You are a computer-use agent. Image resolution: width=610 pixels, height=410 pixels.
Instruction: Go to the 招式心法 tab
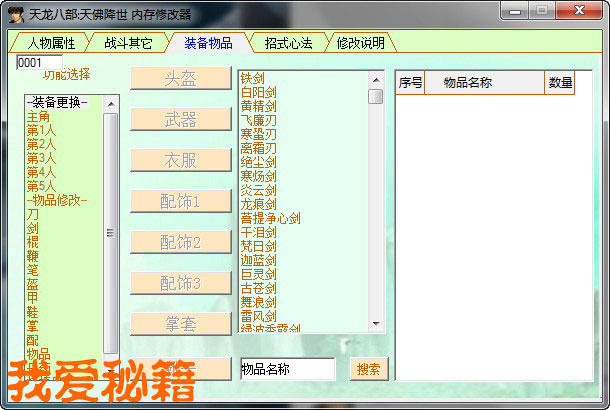pos(288,43)
